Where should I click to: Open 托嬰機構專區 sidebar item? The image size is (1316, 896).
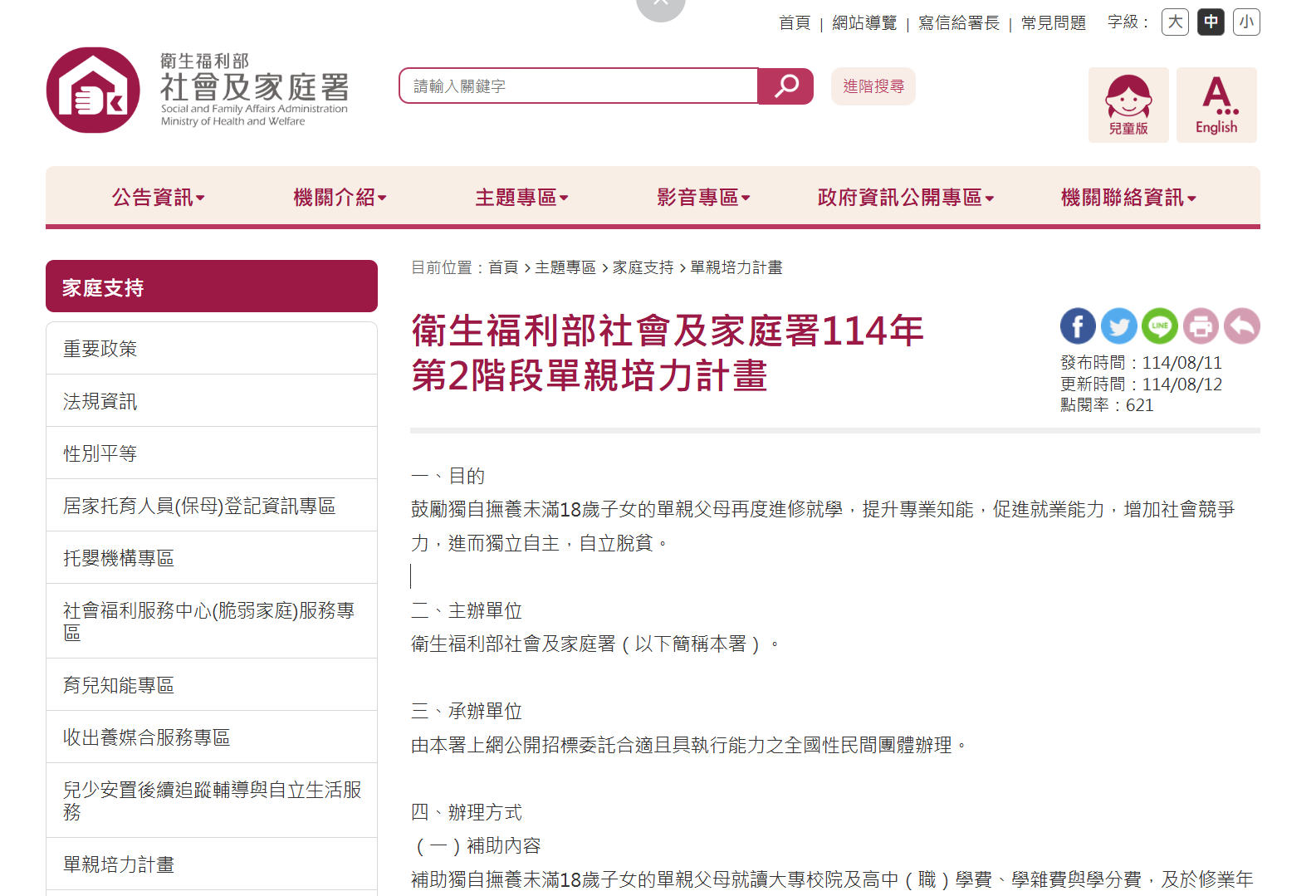[212, 558]
